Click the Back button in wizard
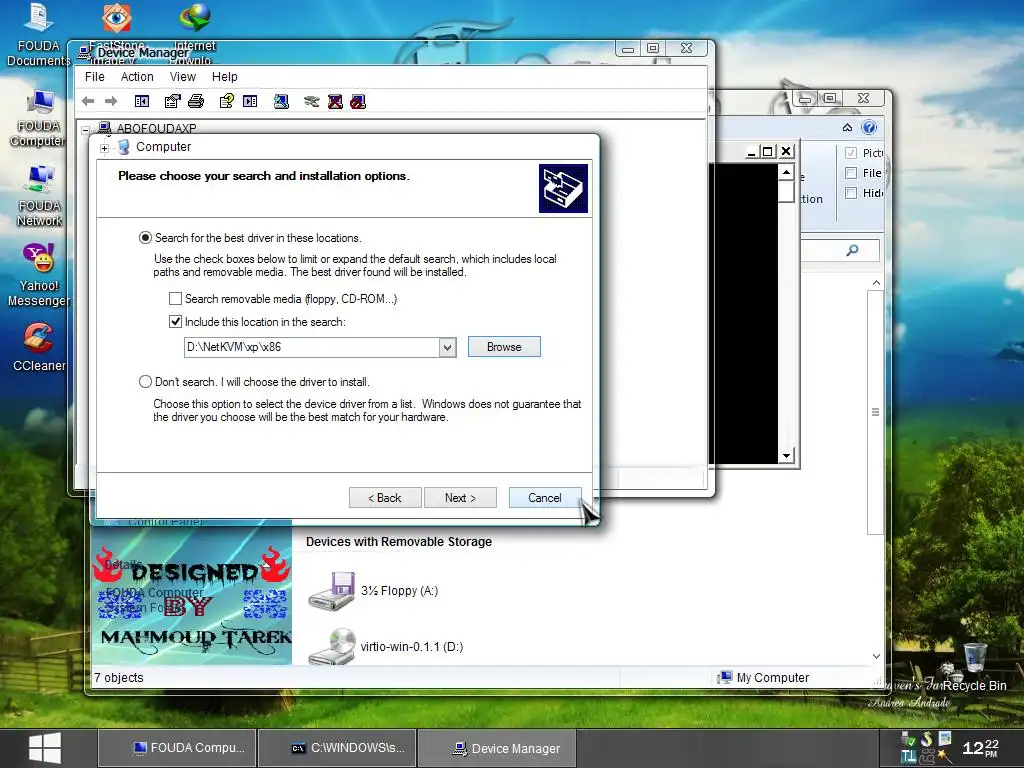1024x768 pixels. [385, 498]
